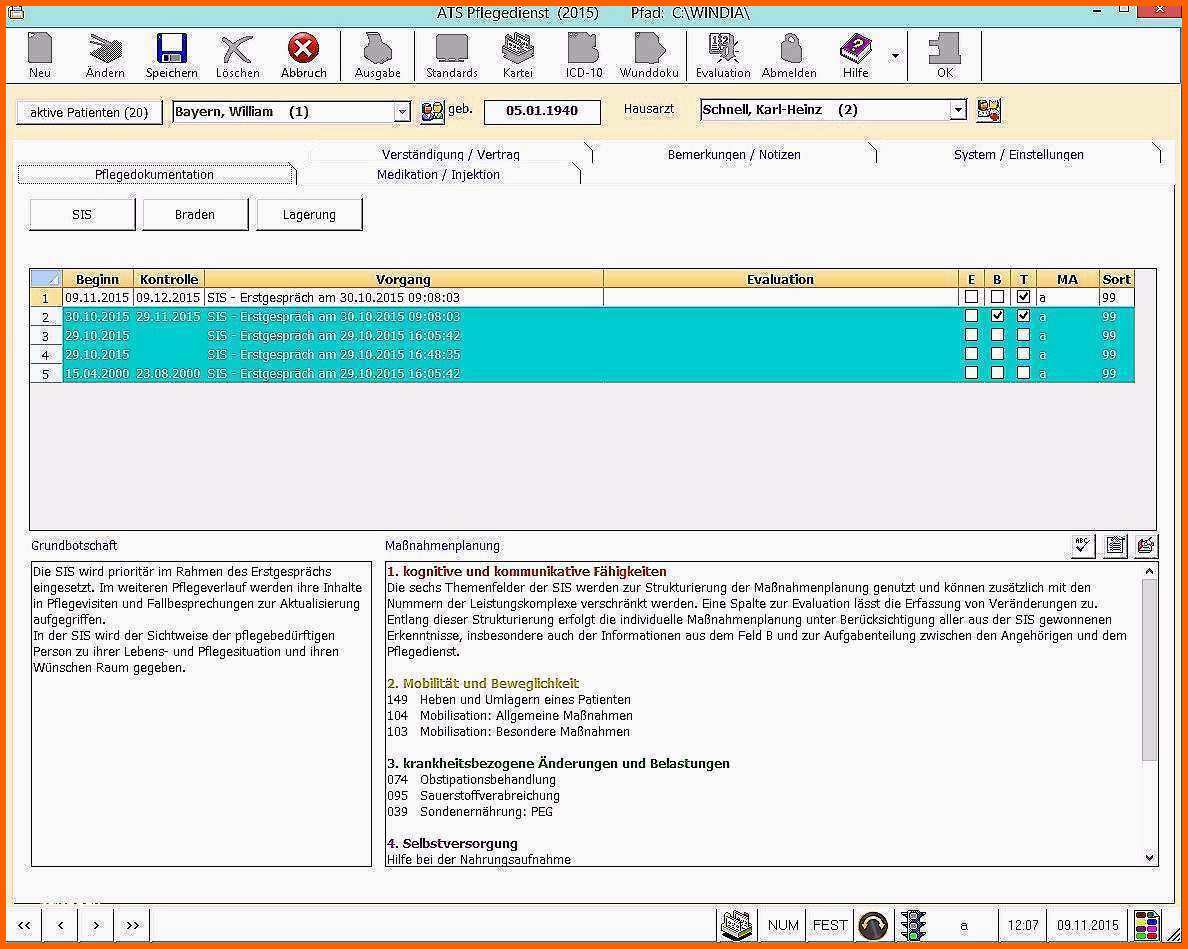Click the Sort column header
The height and width of the screenshot is (949, 1188).
[x=1116, y=279]
